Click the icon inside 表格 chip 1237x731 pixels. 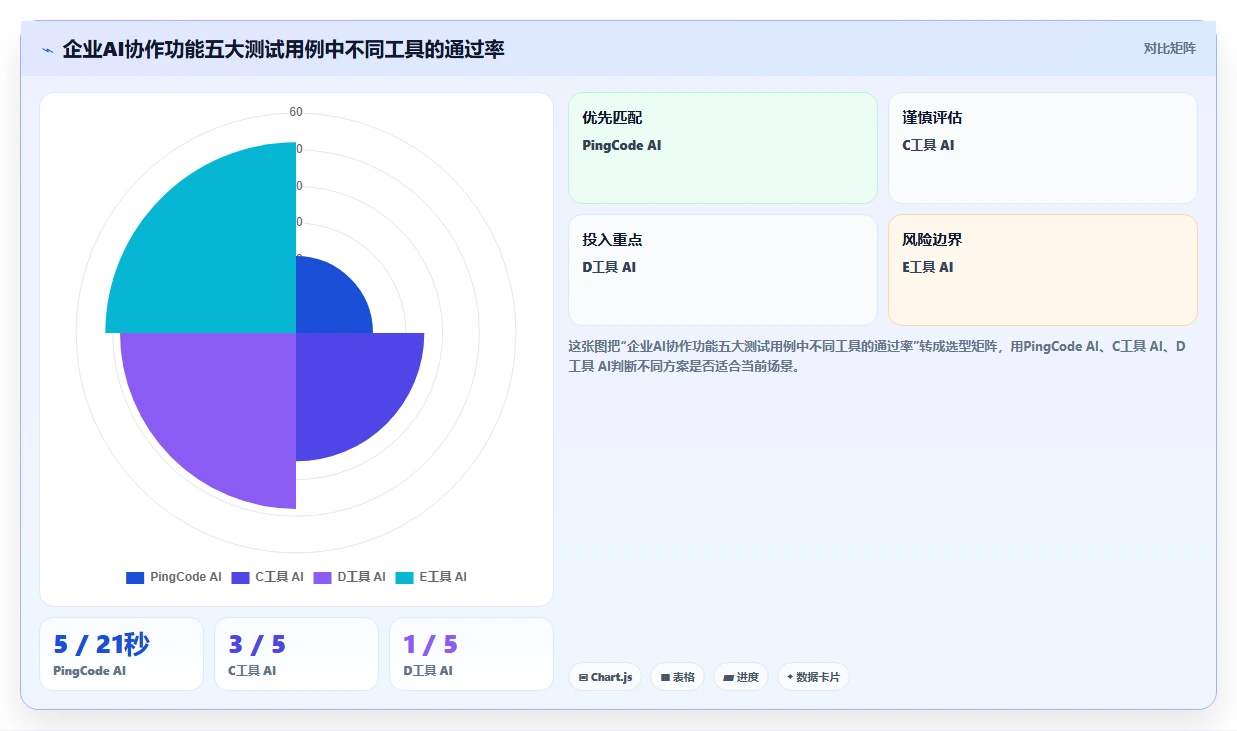[x=665, y=677]
